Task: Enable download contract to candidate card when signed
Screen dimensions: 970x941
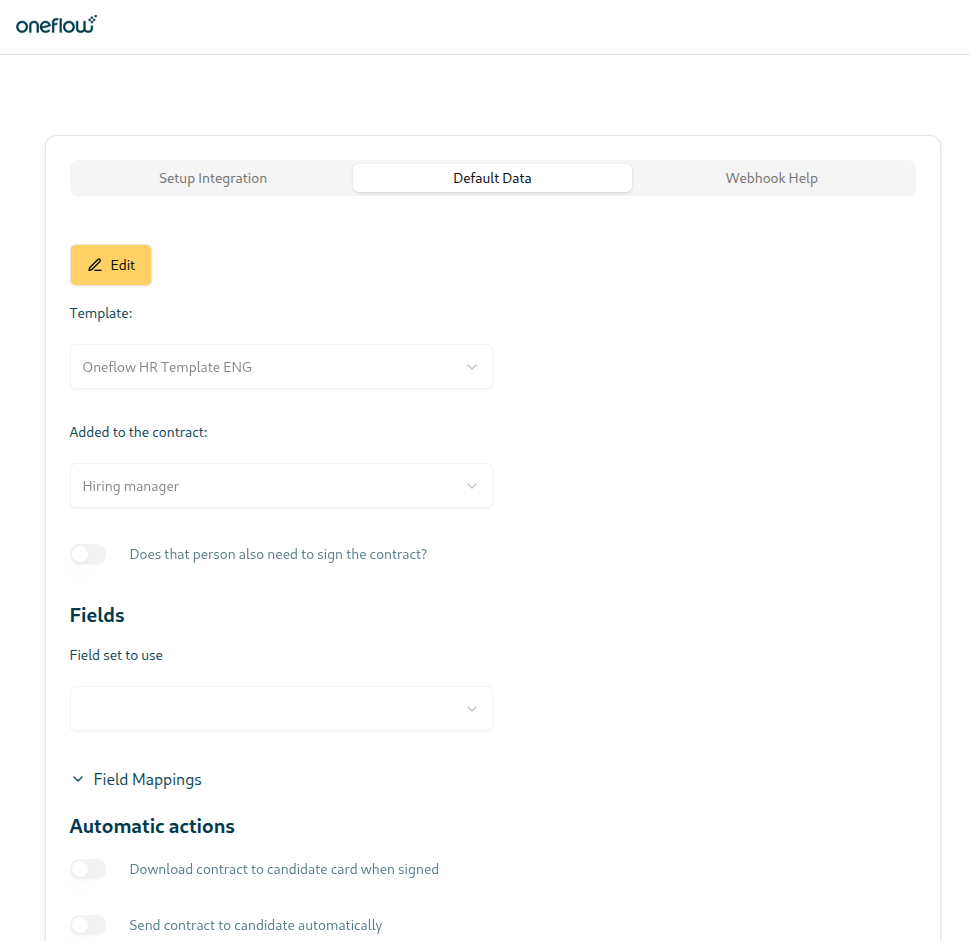Action: pos(88,869)
